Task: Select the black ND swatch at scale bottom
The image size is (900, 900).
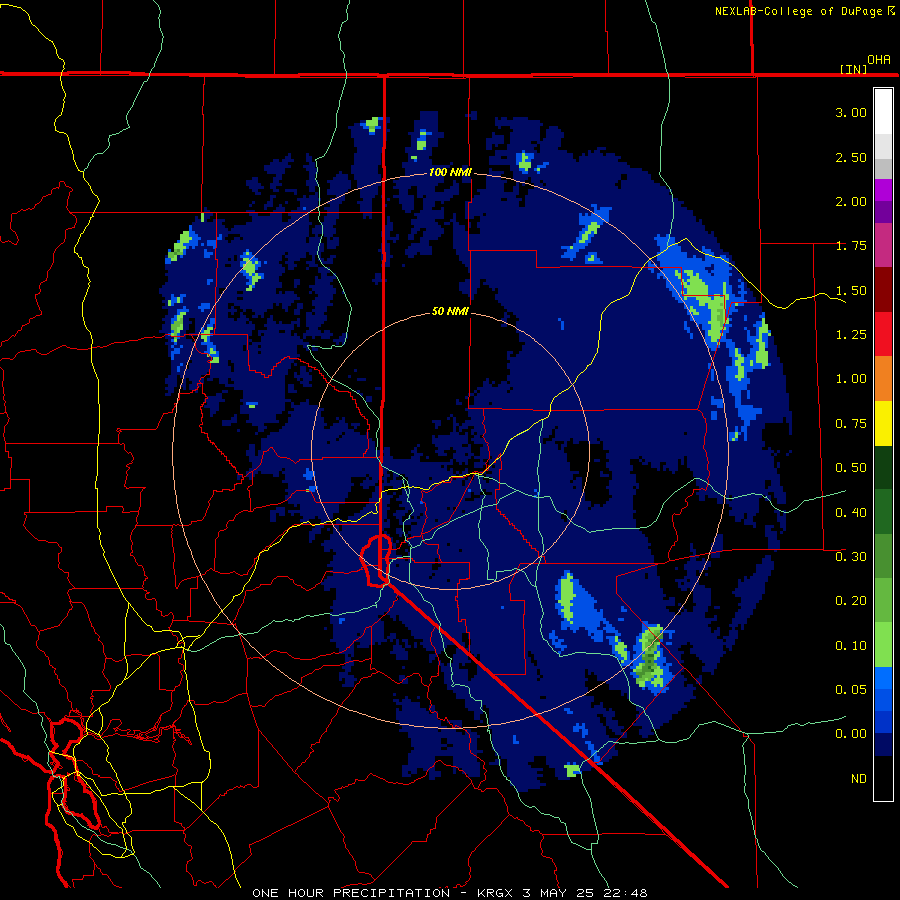Action: click(x=883, y=778)
